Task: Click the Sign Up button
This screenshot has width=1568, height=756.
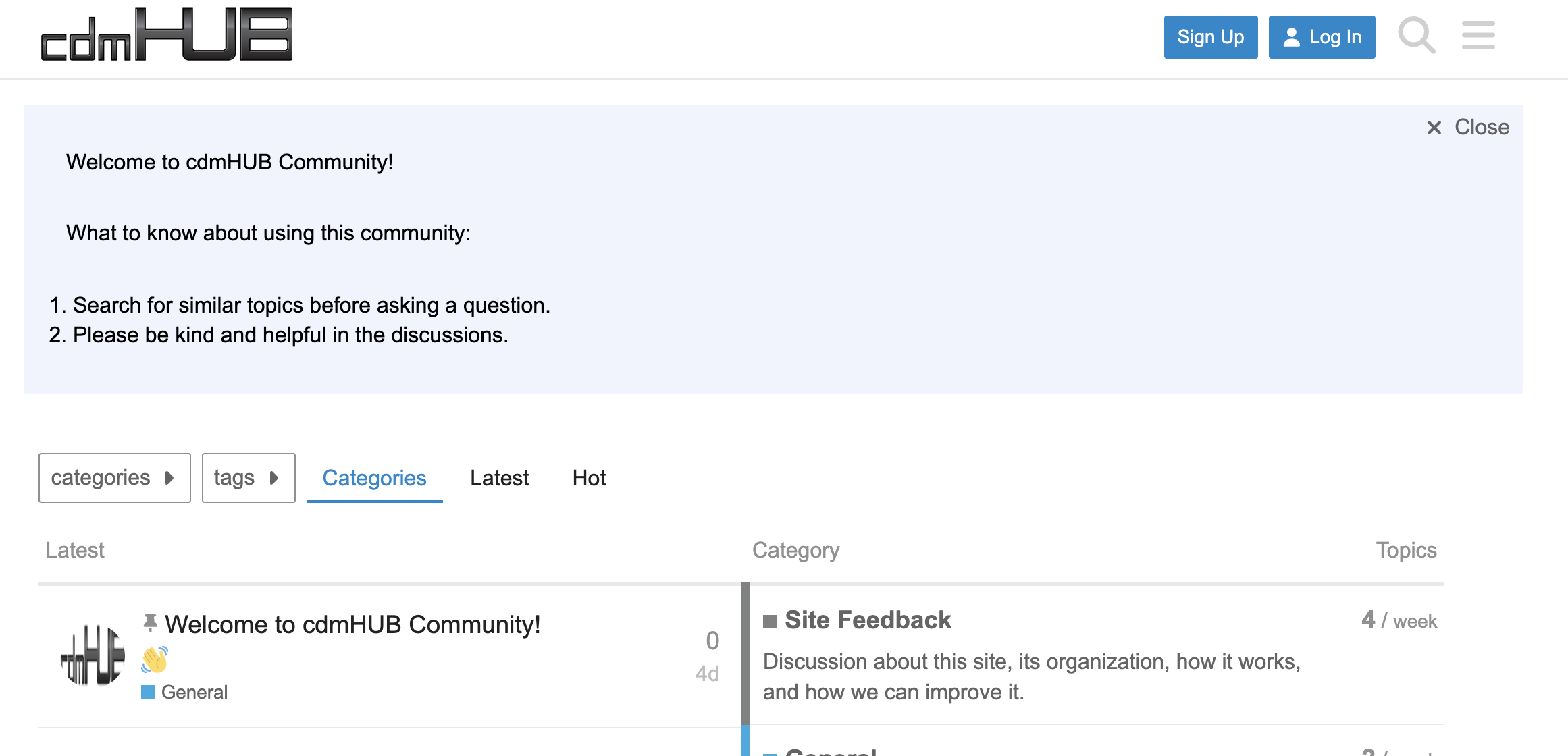Action: 1211,37
